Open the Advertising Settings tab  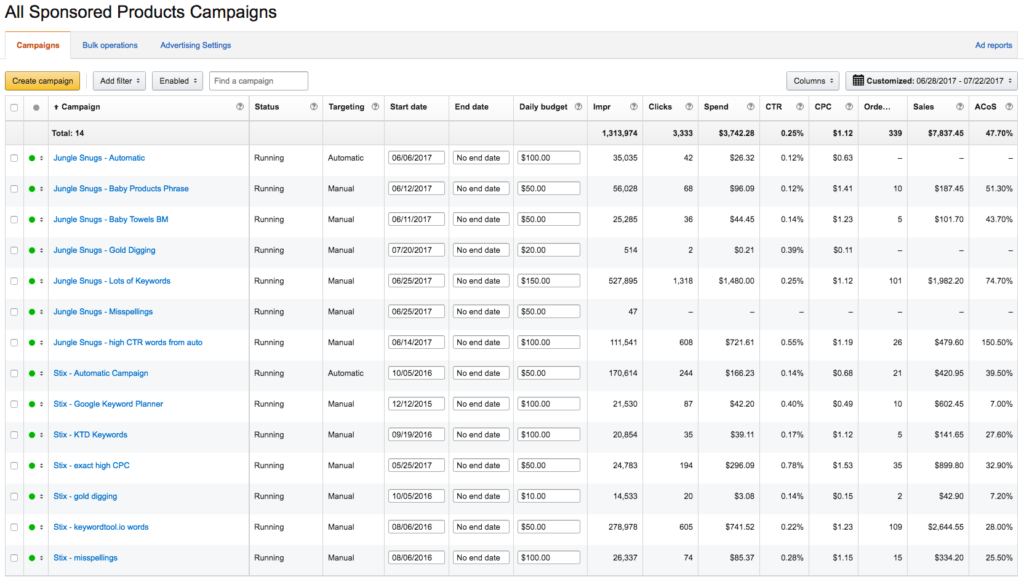(196, 45)
